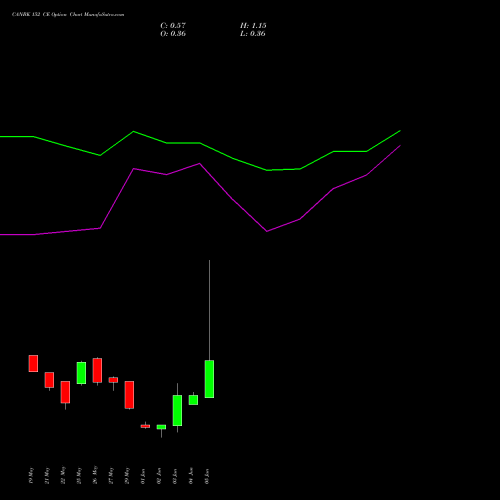
Task: Click the high value 'H: 1.15'
Action: [x=253, y=26]
